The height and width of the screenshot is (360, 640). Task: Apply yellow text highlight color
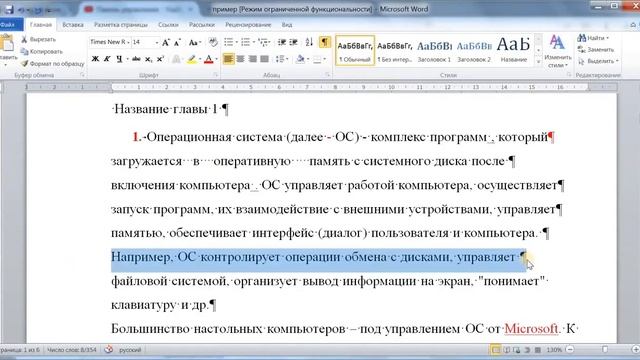tap(191, 59)
